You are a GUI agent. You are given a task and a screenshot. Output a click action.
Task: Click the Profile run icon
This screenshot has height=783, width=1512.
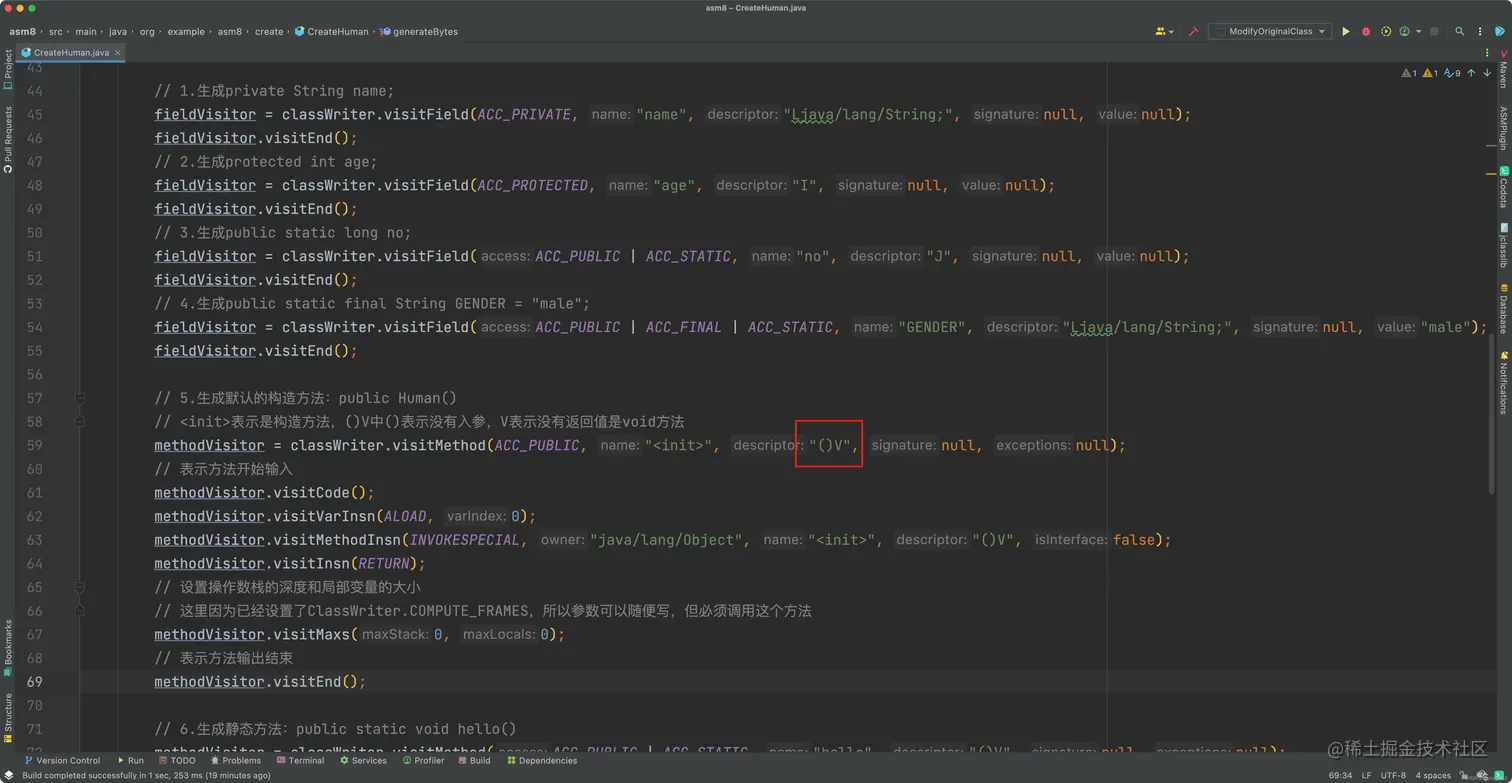coord(1405,32)
